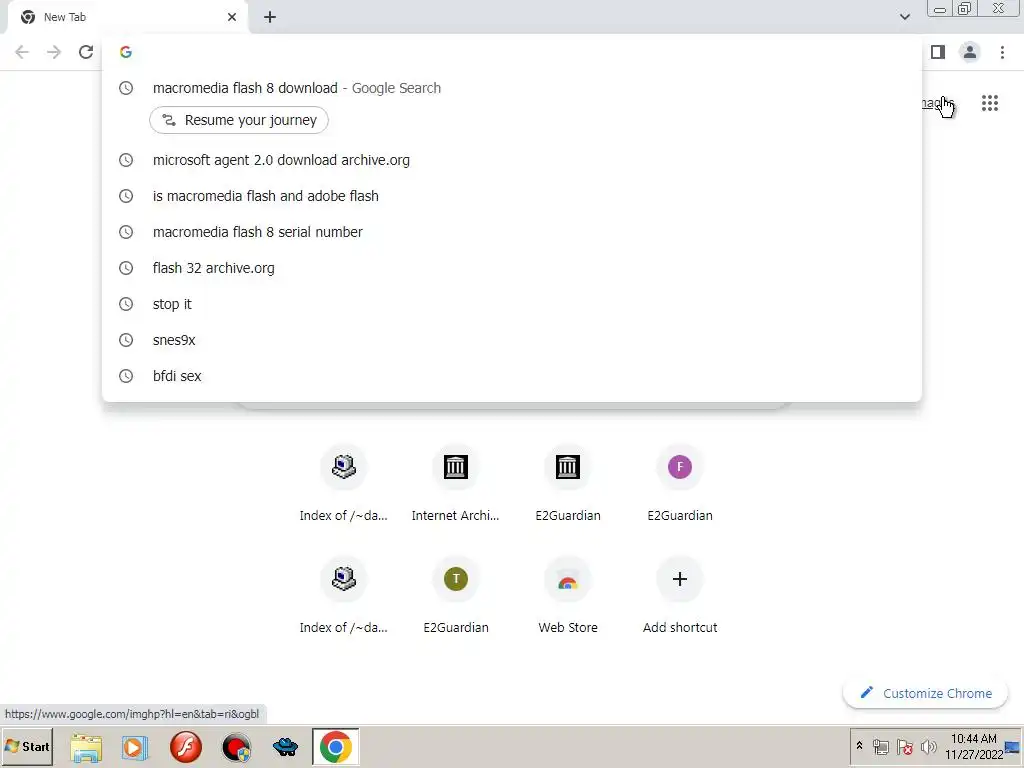Select suggestion is macromedia flash and adobe flash
This screenshot has width=1024, height=768.
tap(512, 196)
